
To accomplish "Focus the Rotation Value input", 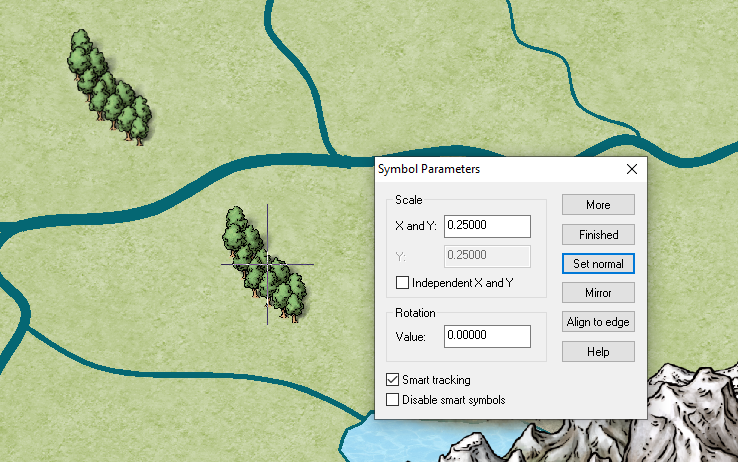I will (x=486, y=337).
